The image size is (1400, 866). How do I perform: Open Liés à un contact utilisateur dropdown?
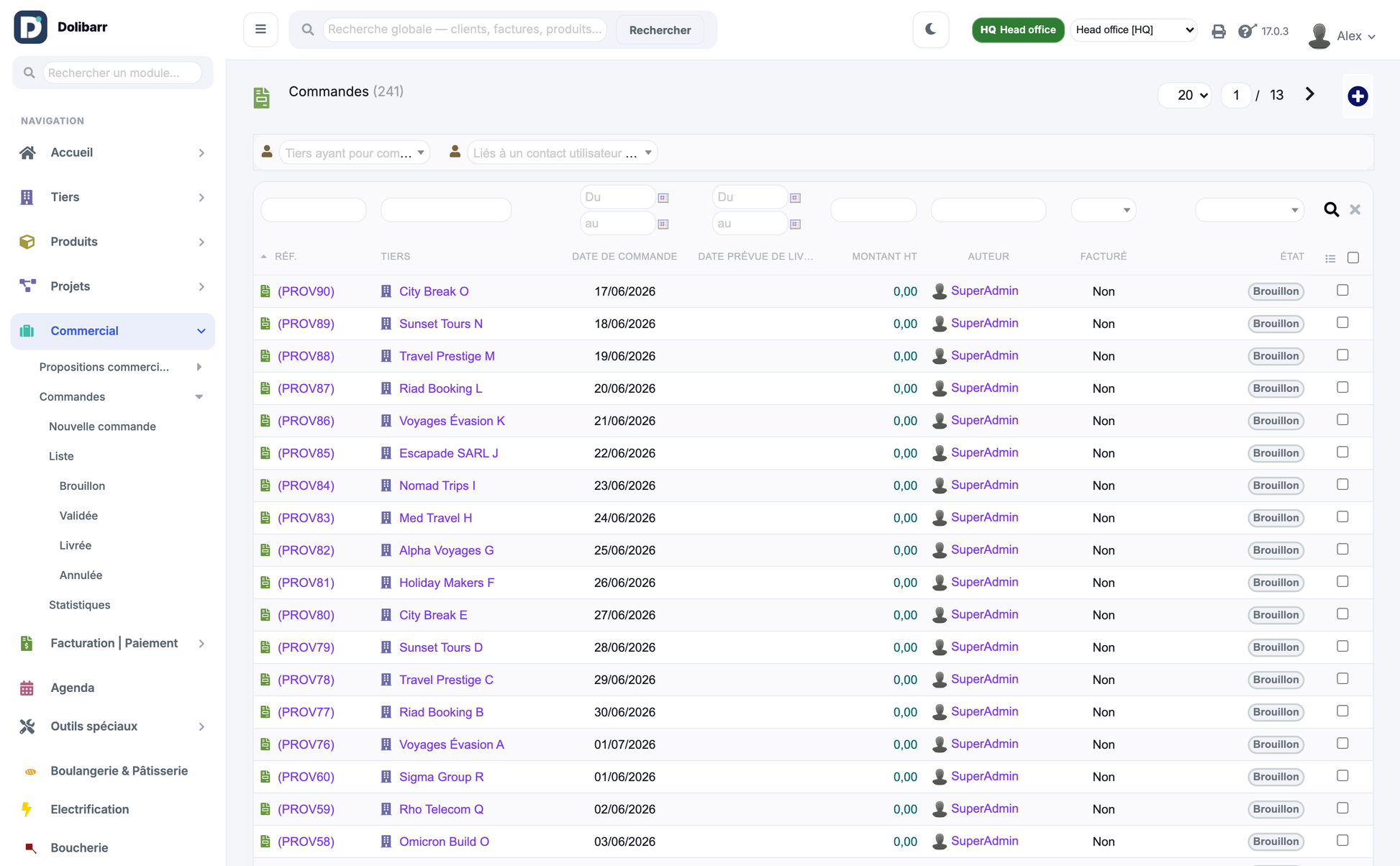point(562,152)
